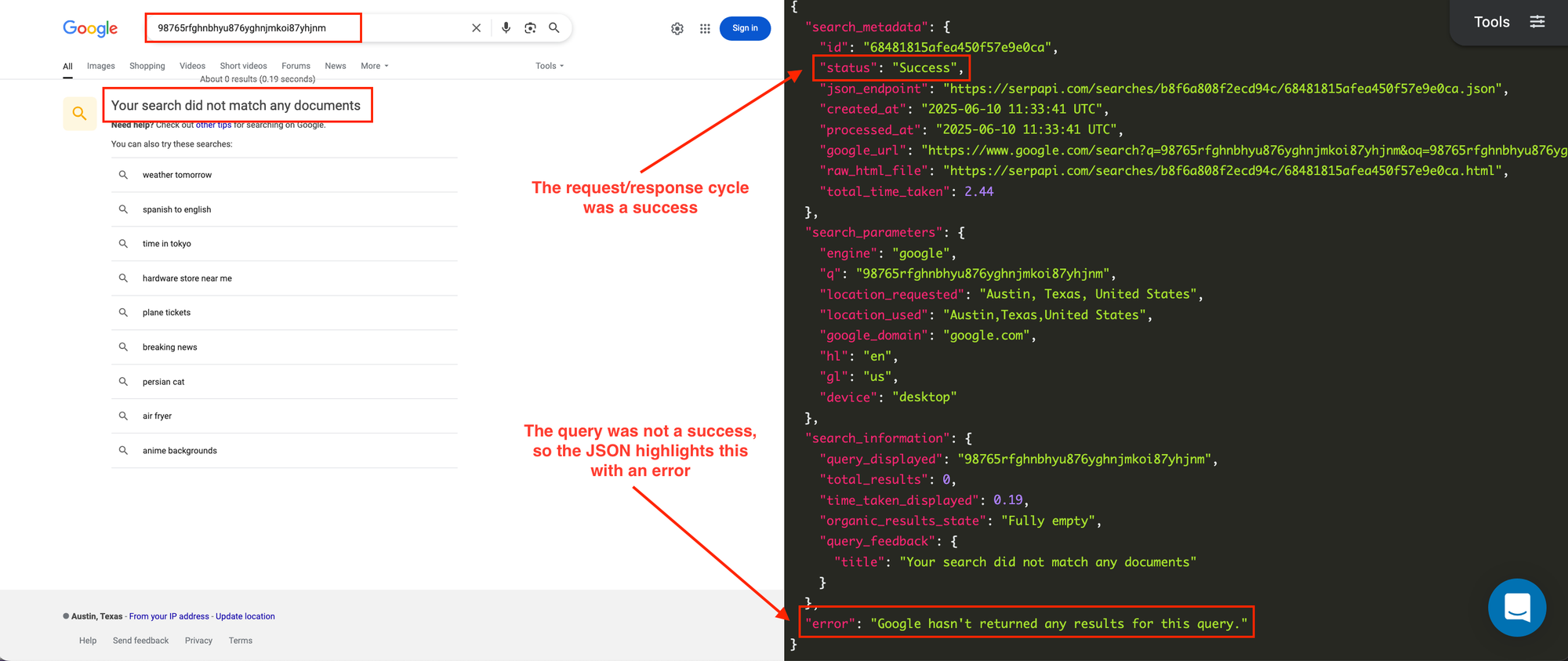Click search icon beside plane tickets

click(x=123, y=312)
